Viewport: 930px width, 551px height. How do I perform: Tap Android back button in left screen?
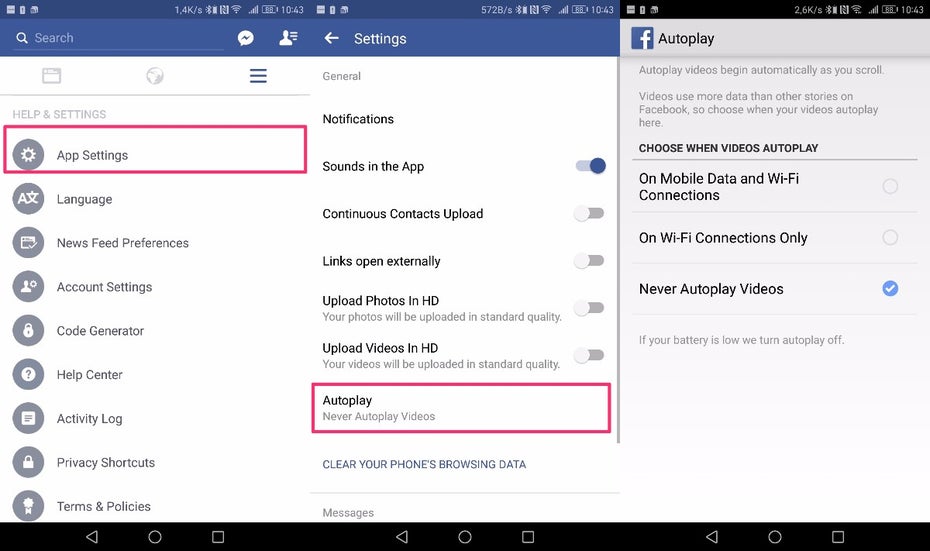tap(92, 537)
